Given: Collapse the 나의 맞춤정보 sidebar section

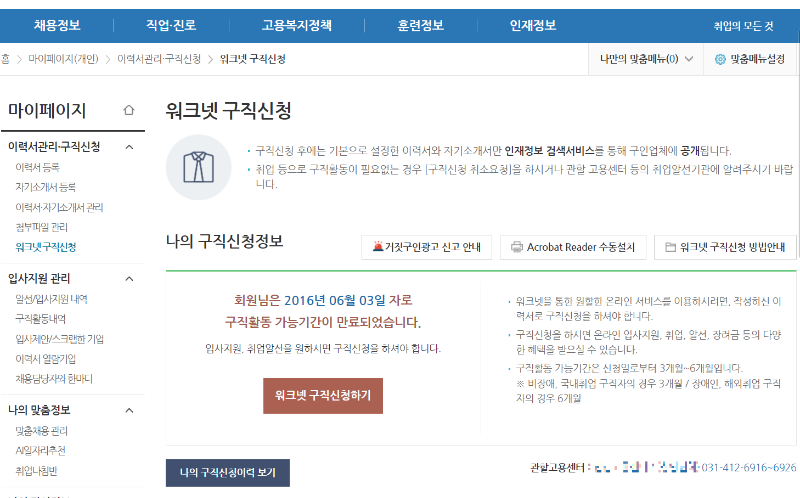Looking at the screenshot, I should point(130,411).
